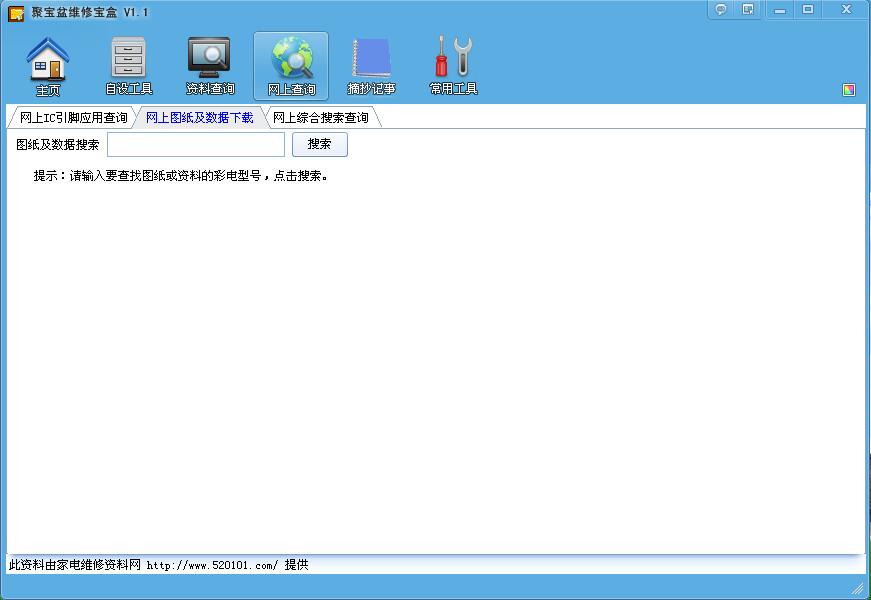The width and height of the screenshot is (871, 600).
Task: Click the title bar menu icon beside chat bubble
Action: (x=748, y=9)
